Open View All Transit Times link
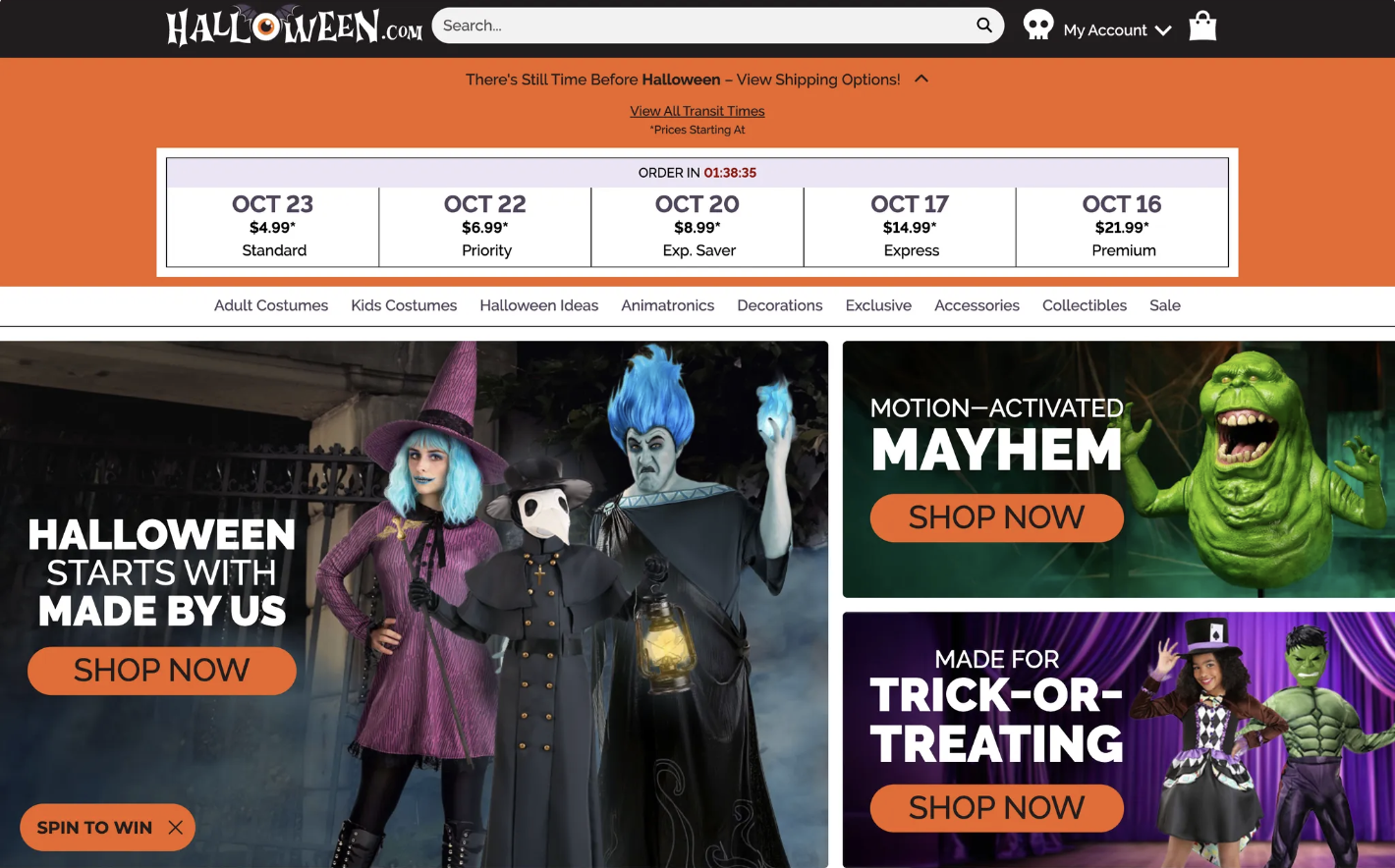Image resolution: width=1395 pixels, height=868 pixels. tap(697, 111)
